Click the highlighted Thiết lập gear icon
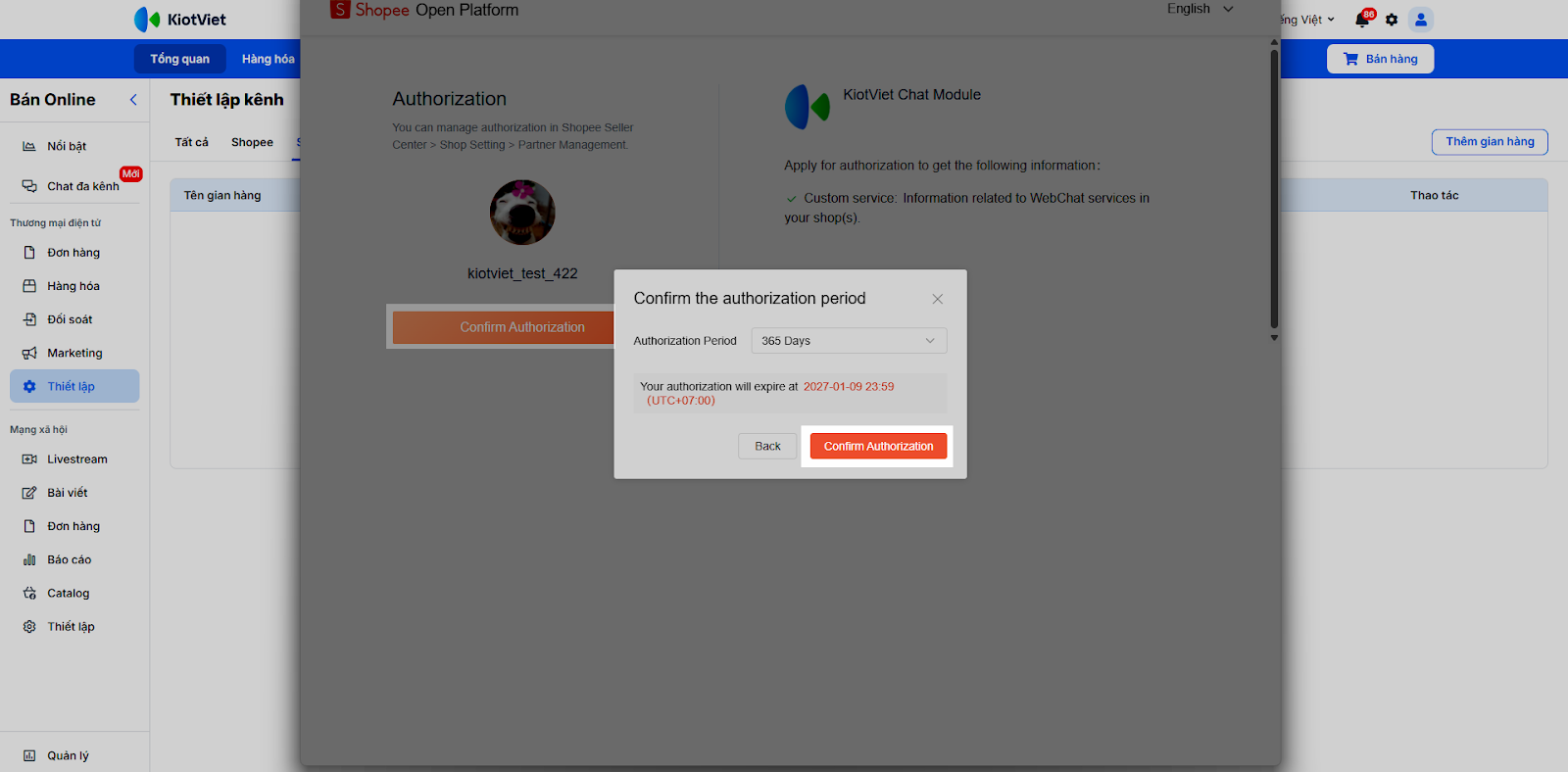The image size is (1568, 772). click(29, 386)
